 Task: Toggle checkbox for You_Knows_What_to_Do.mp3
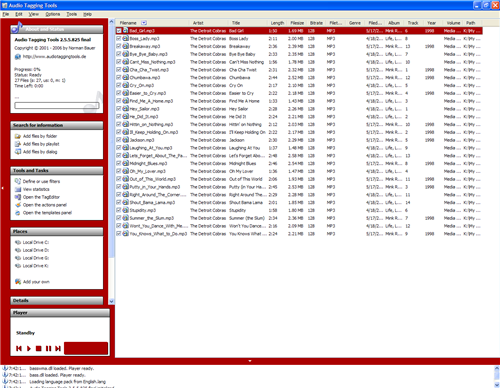119,234
